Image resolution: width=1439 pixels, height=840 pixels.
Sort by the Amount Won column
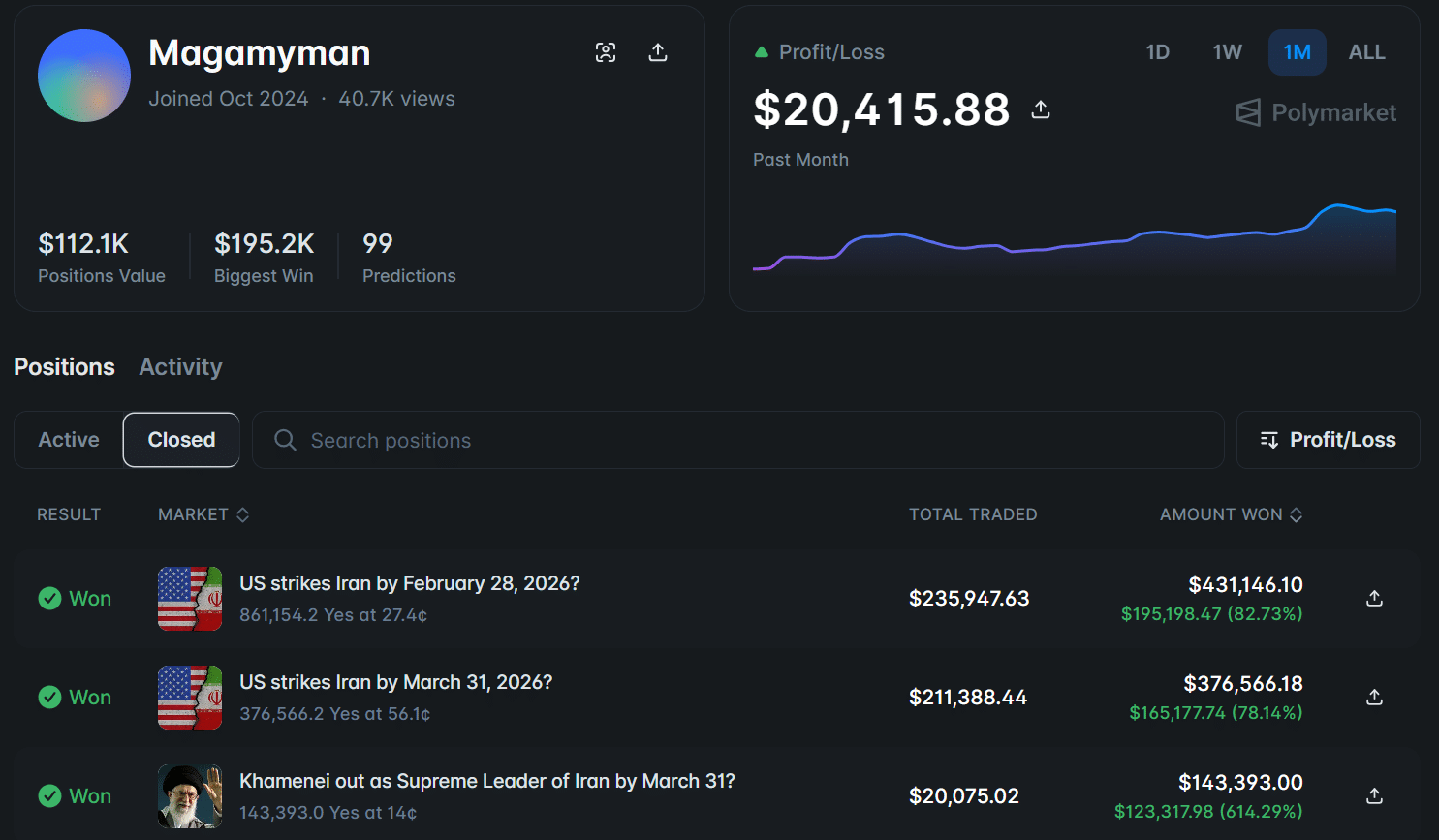(x=1231, y=514)
